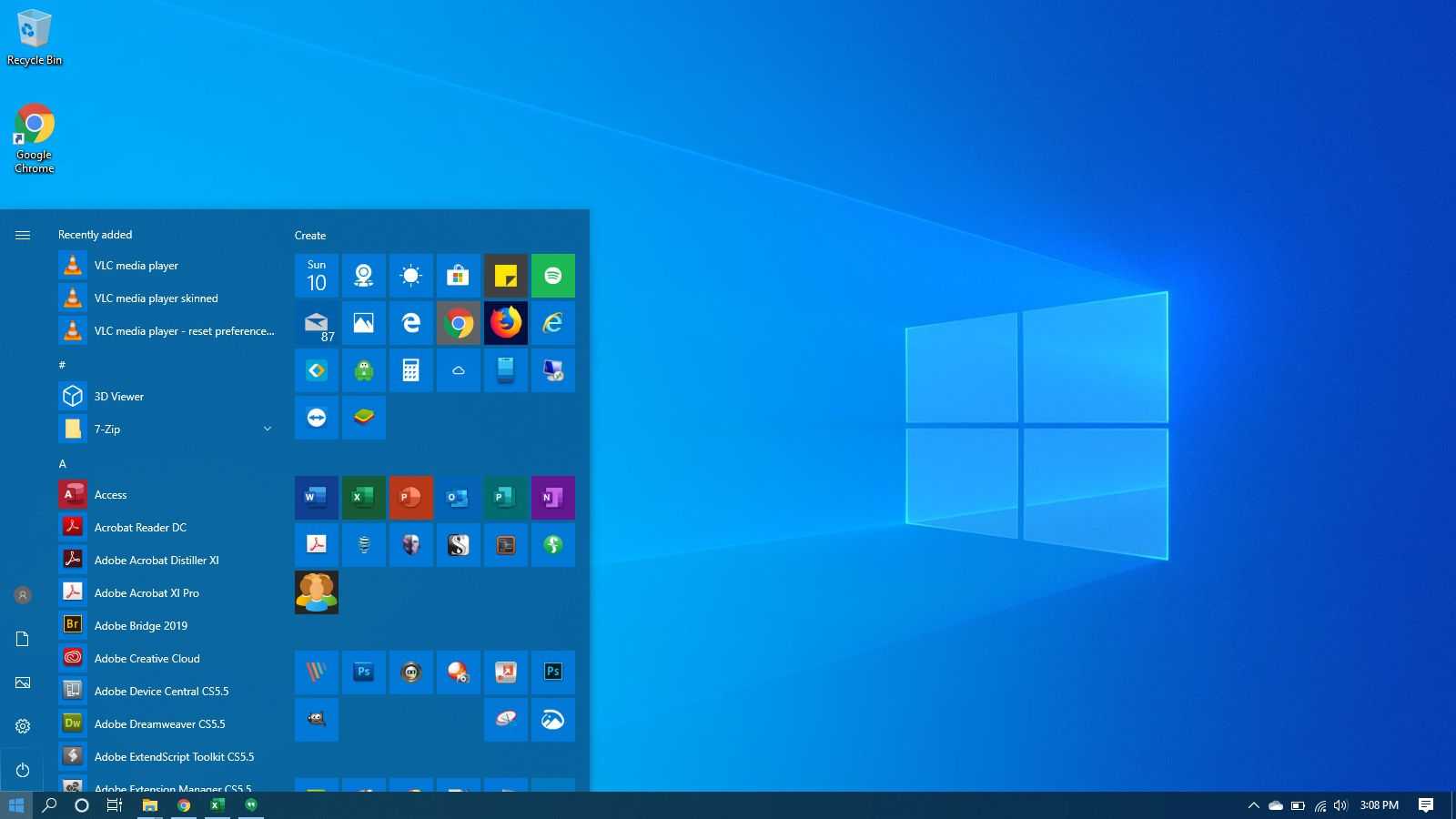The width and height of the screenshot is (1456, 819).
Task: Launch the Scrivener S tile
Action: pos(459,545)
